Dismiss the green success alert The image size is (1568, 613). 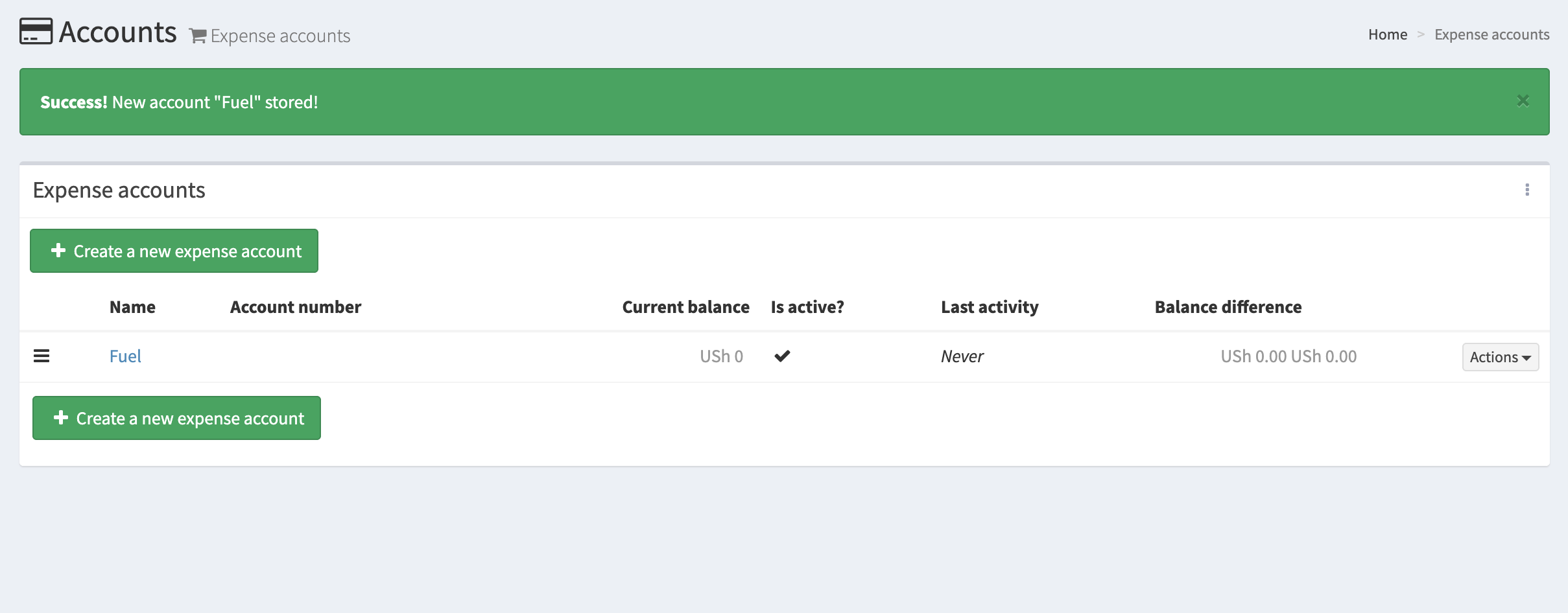[x=1523, y=101]
